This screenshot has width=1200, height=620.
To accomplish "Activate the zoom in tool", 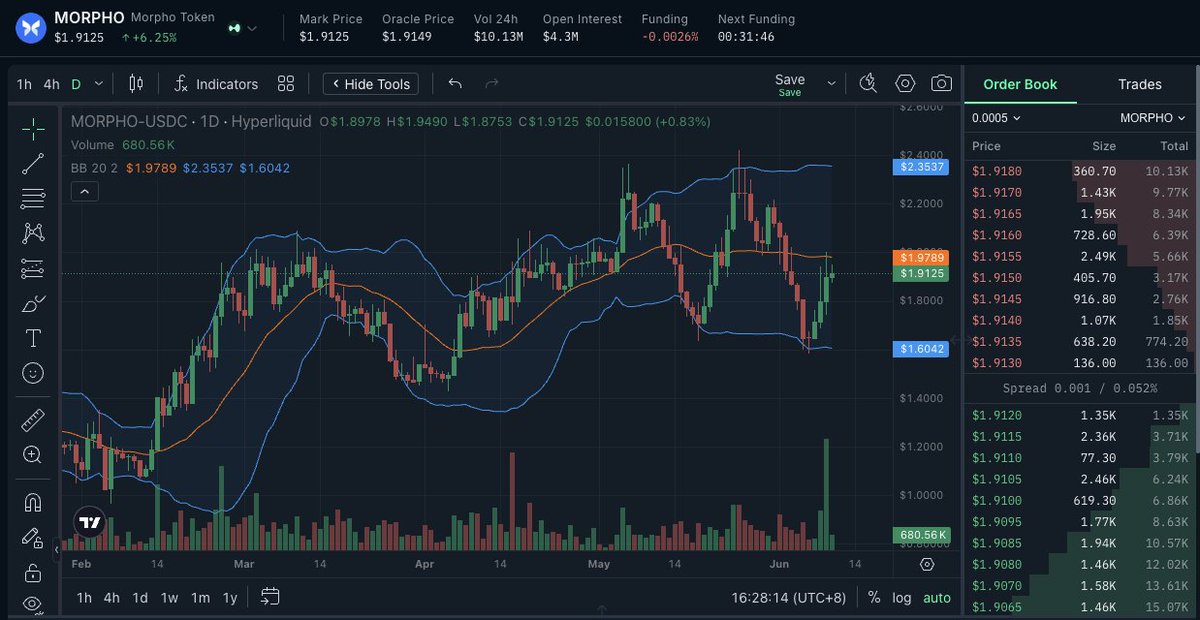I will coord(33,454).
